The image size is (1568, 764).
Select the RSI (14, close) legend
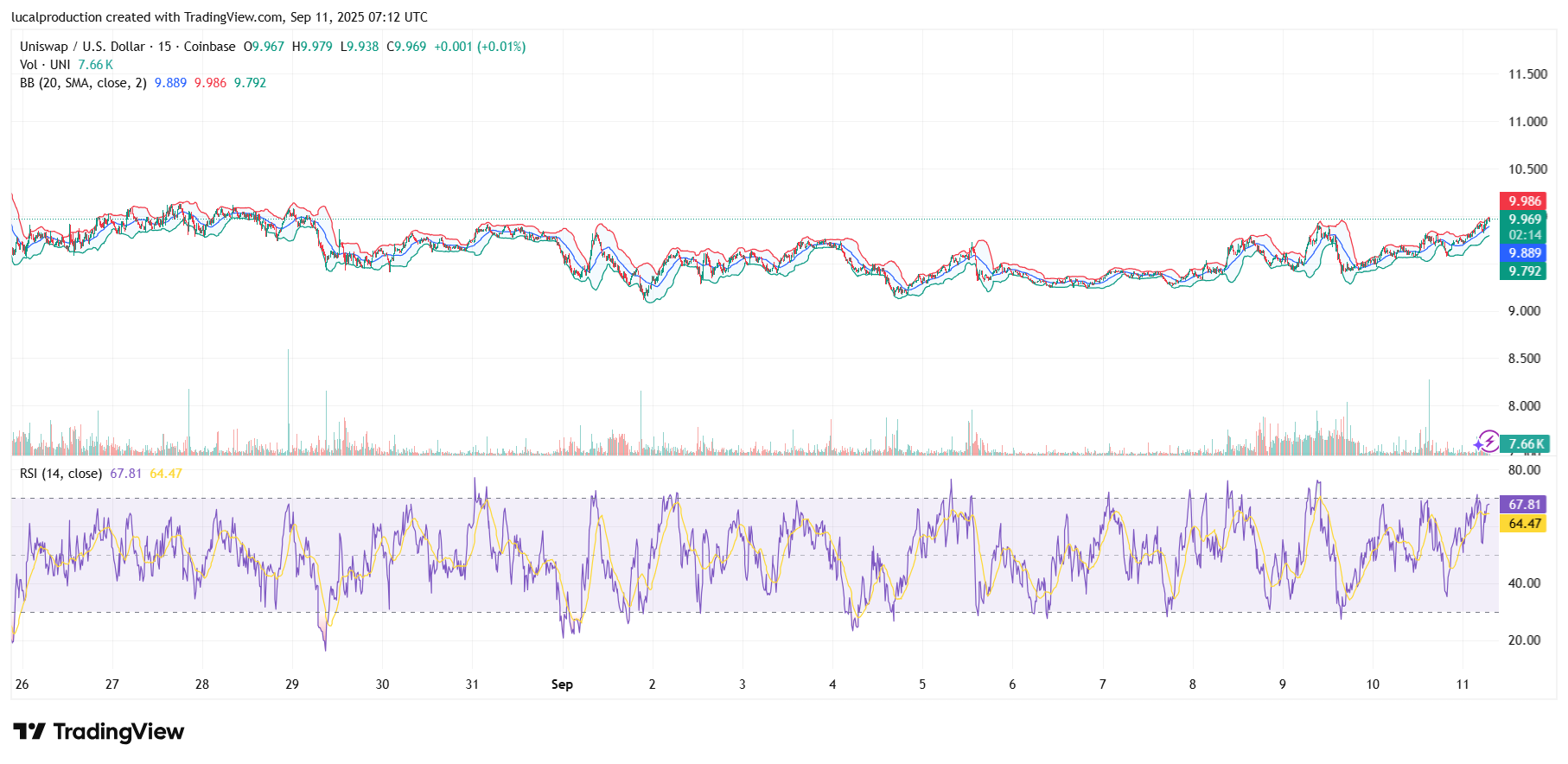pos(61,474)
